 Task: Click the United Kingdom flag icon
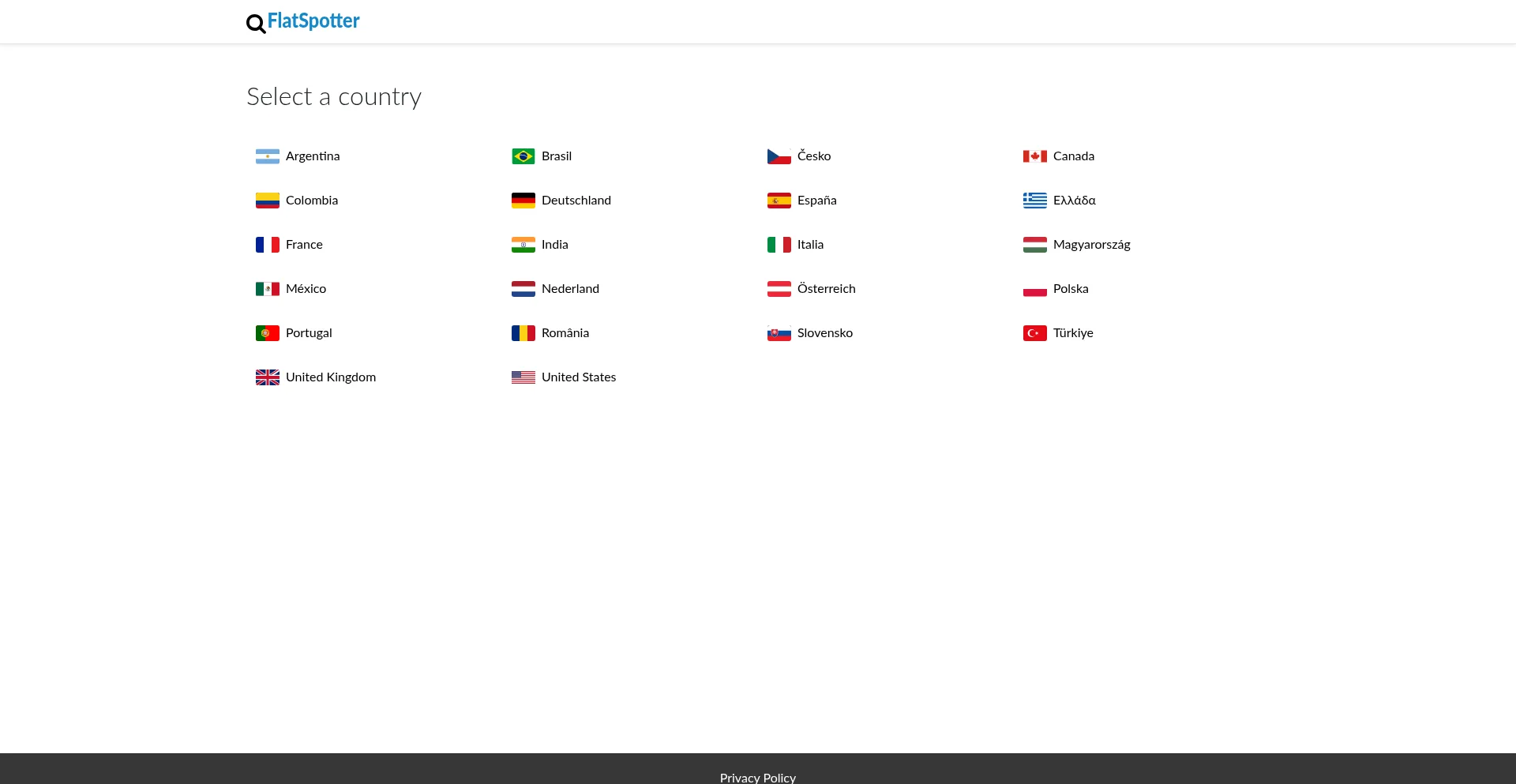[267, 377]
